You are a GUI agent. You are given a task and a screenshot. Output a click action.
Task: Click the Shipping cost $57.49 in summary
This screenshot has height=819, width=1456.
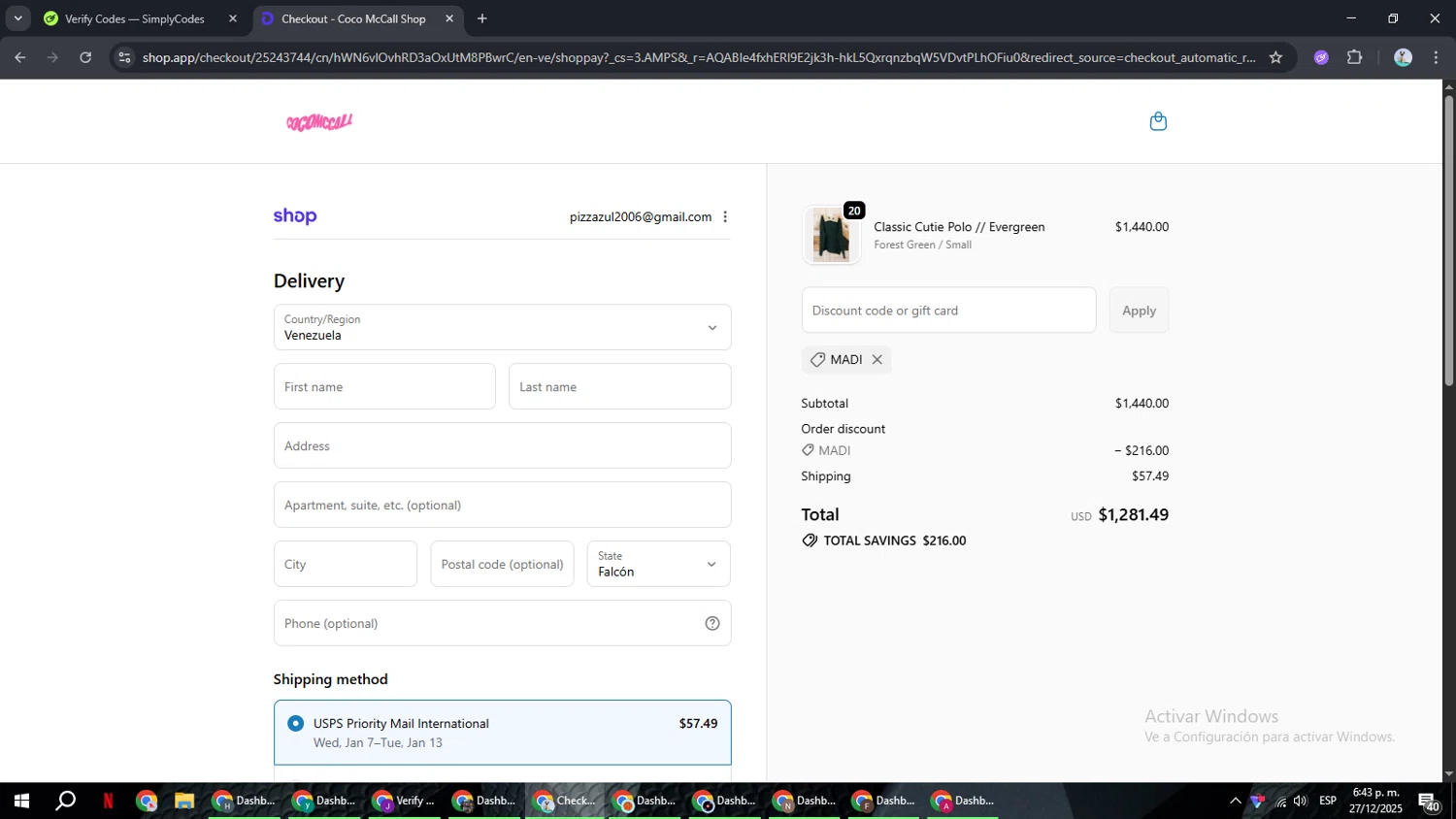coord(1150,476)
